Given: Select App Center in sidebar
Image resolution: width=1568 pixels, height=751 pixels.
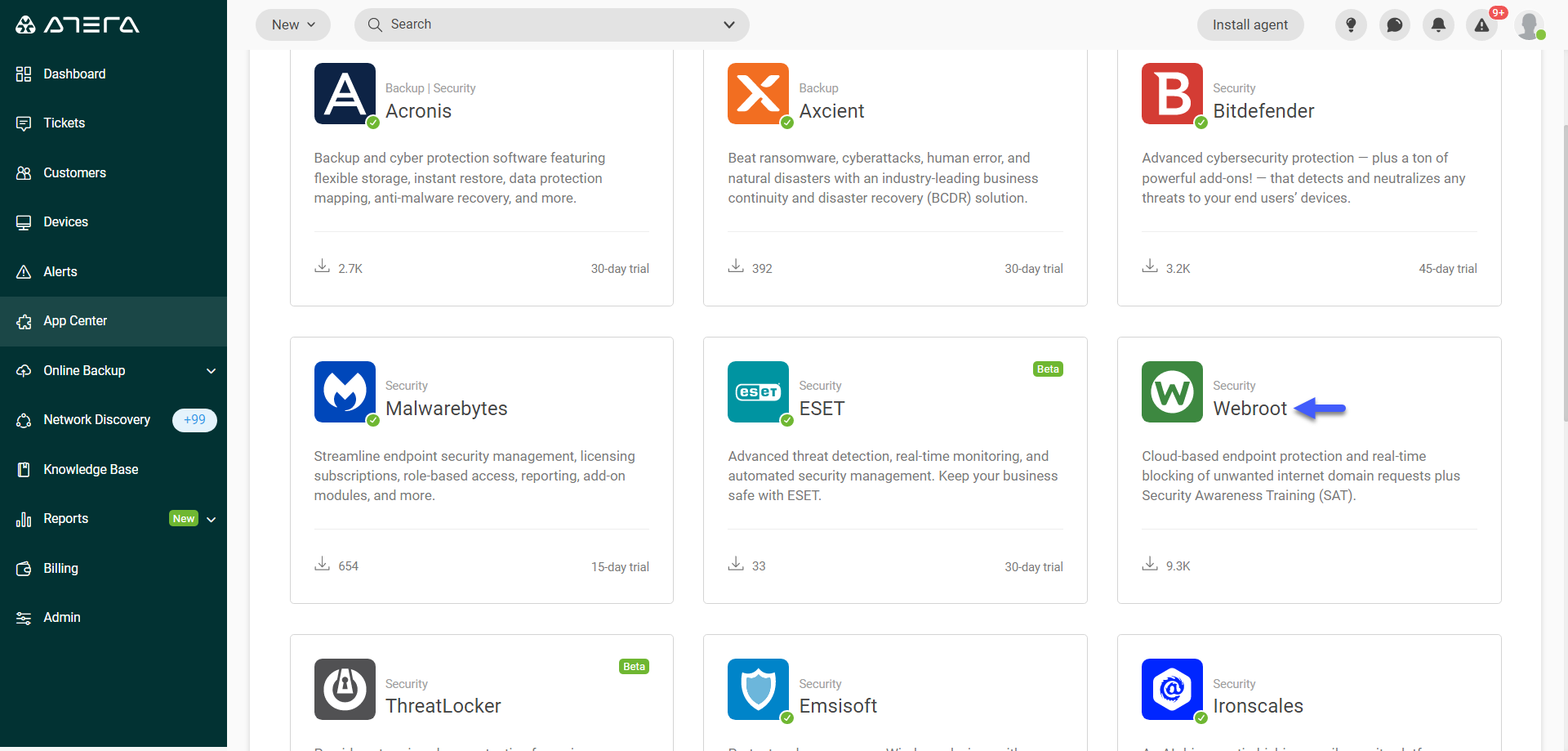Looking at the screenshot, I should click(x=114, y=321).
